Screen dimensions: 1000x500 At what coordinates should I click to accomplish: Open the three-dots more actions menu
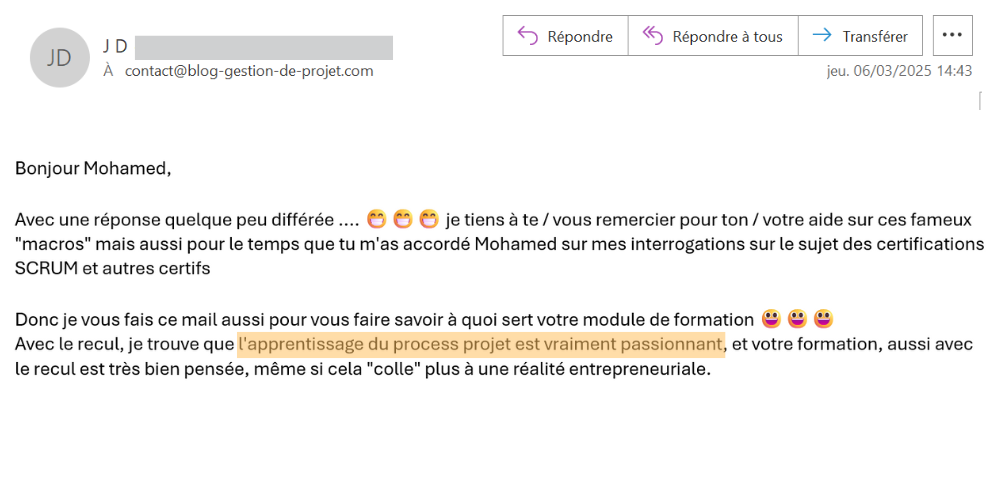coord(952,36)
